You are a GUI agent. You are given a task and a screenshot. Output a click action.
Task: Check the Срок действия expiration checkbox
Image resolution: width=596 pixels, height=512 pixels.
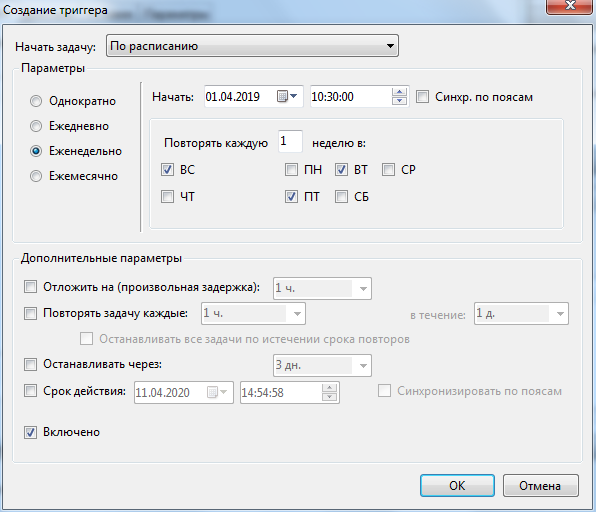pos(30,391)
